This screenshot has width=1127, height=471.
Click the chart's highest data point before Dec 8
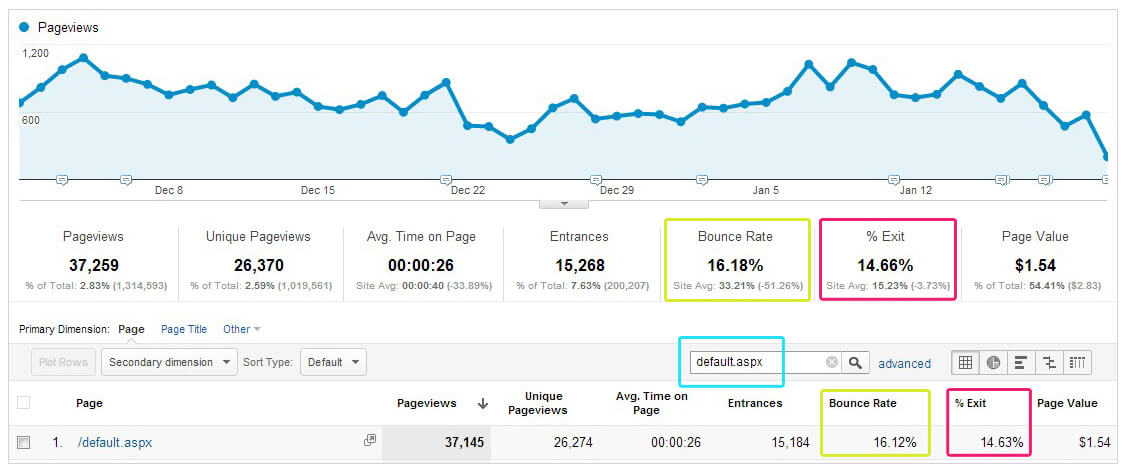point(83,58)
